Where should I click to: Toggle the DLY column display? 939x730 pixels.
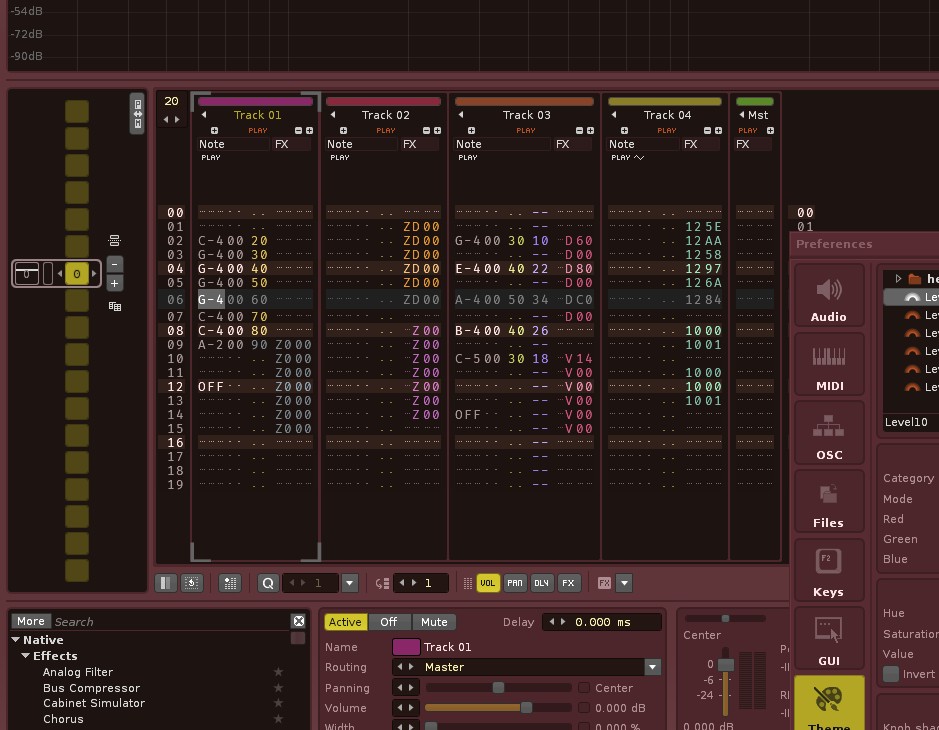[541, 583]
